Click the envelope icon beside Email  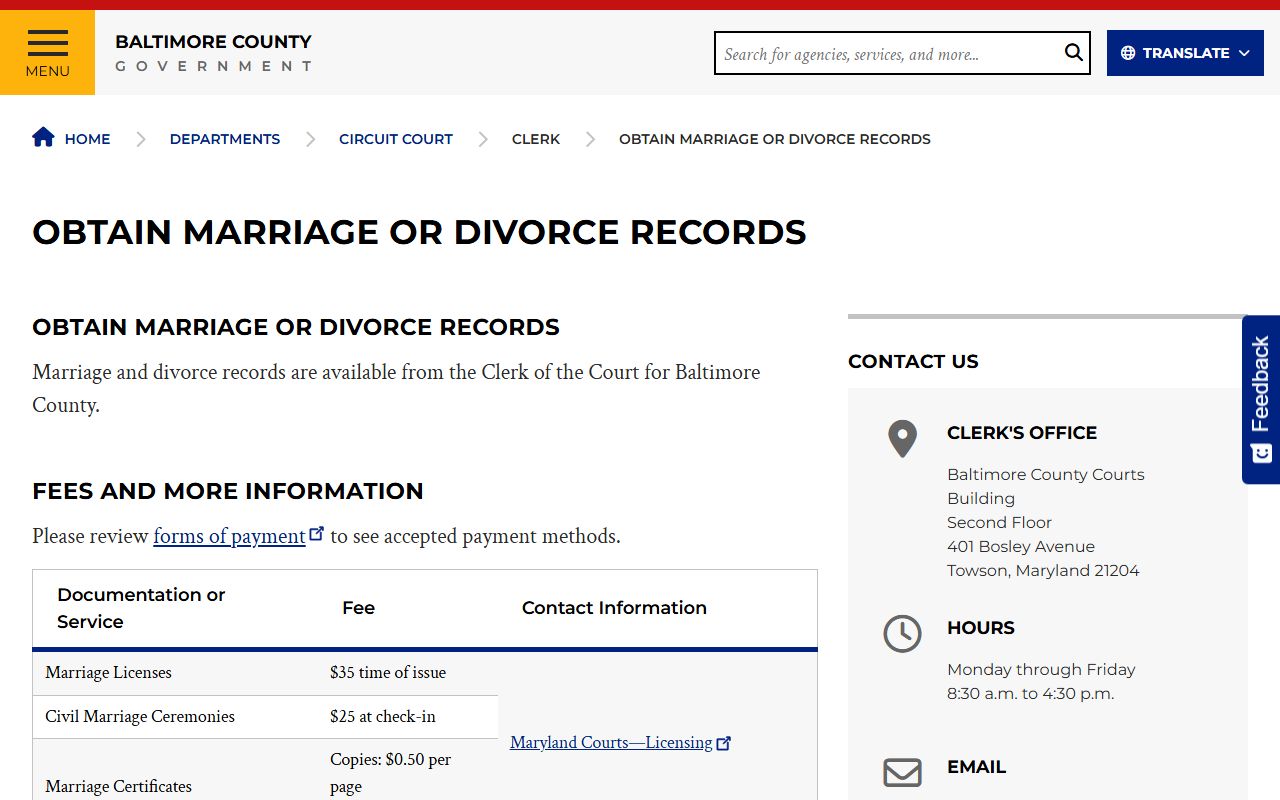tap(902, 772)
